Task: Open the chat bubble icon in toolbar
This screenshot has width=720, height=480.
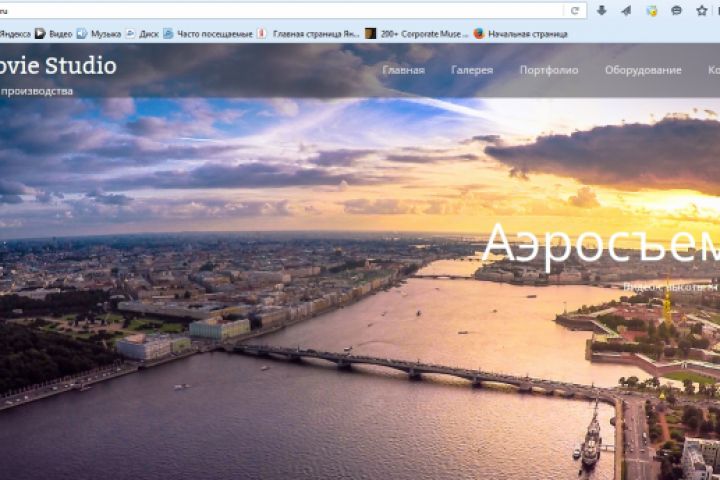Action: [676, 11]
